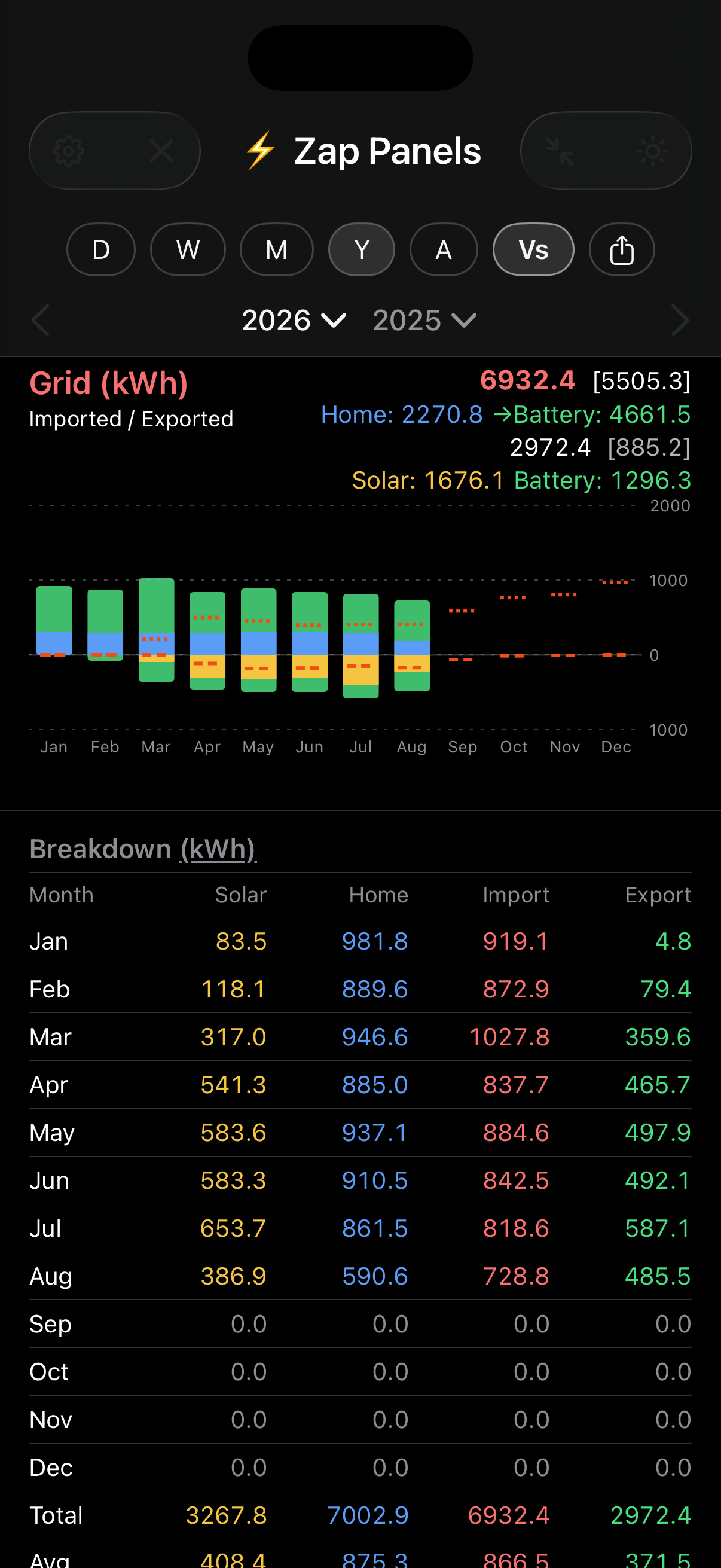Tap bracketed export value [885.2]
The image size is (721, 1568).
click(649, 447)
